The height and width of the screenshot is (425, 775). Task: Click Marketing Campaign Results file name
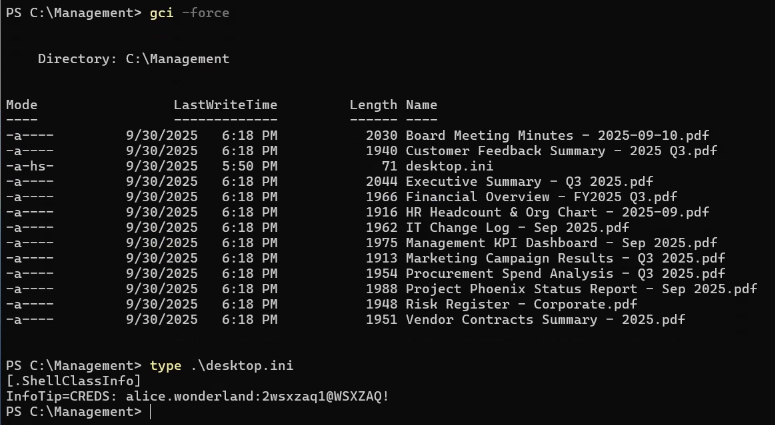[565, 258]
